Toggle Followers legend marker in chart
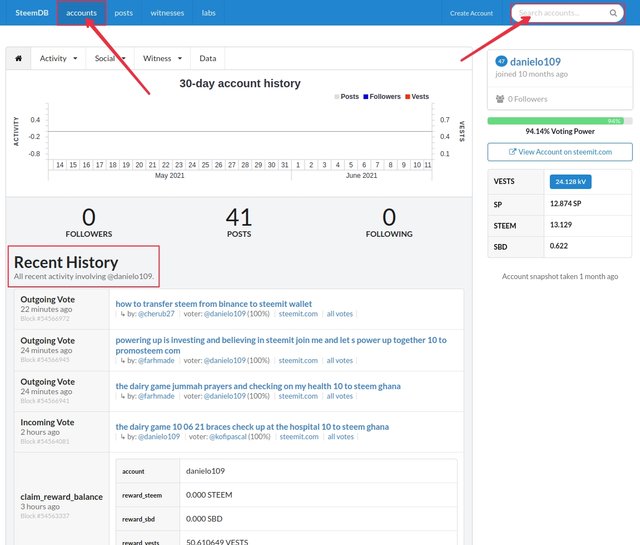Image resolution: width=640 pixels, height=545 pixels. tap(366, 97)
